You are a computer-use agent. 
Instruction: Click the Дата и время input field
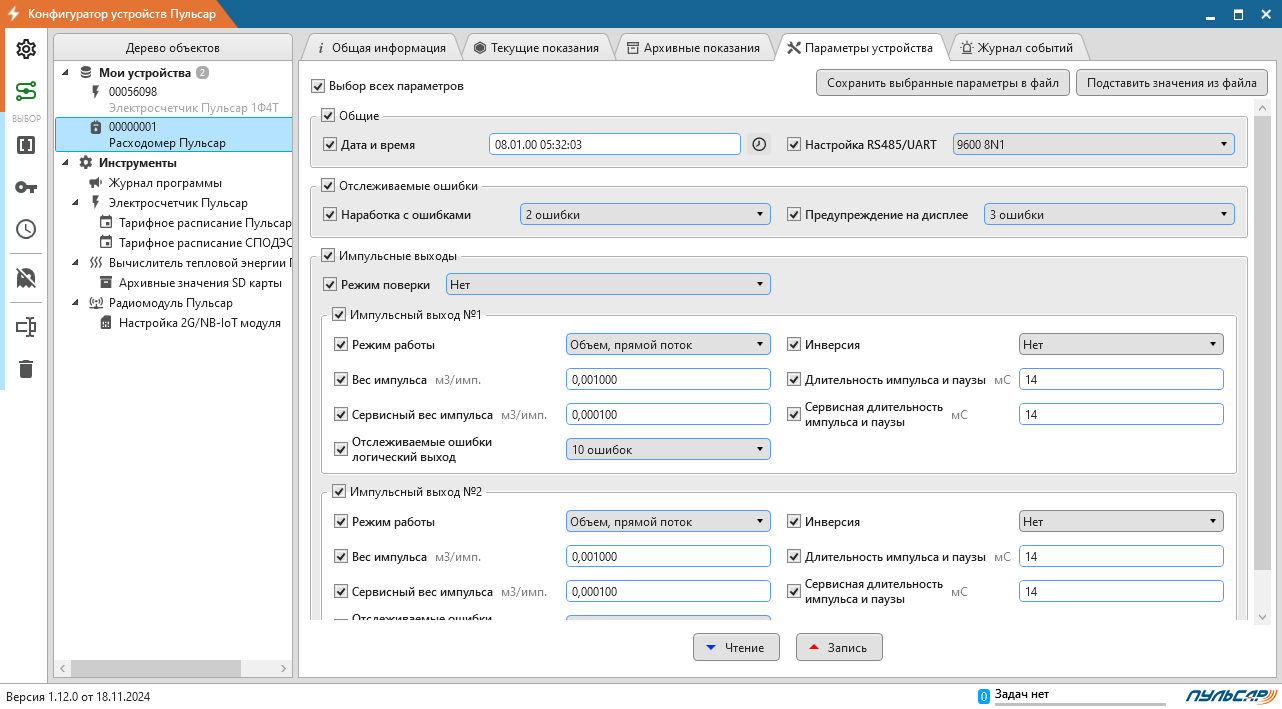click(x=615, y=144)
